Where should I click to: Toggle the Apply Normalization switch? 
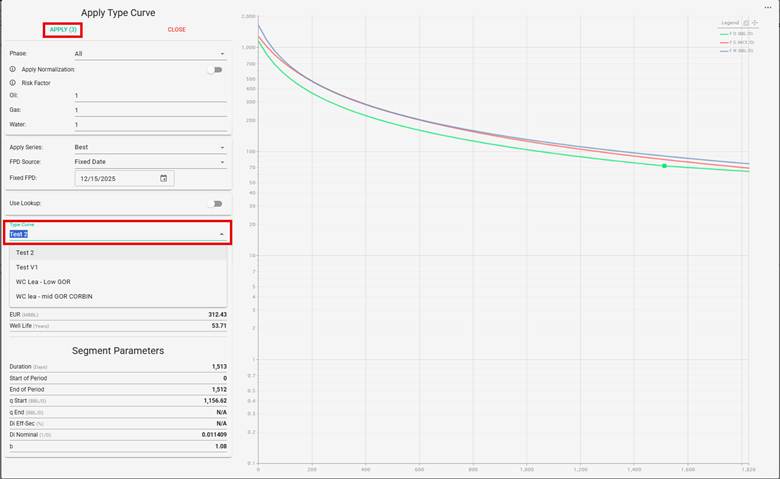[215, 70]
